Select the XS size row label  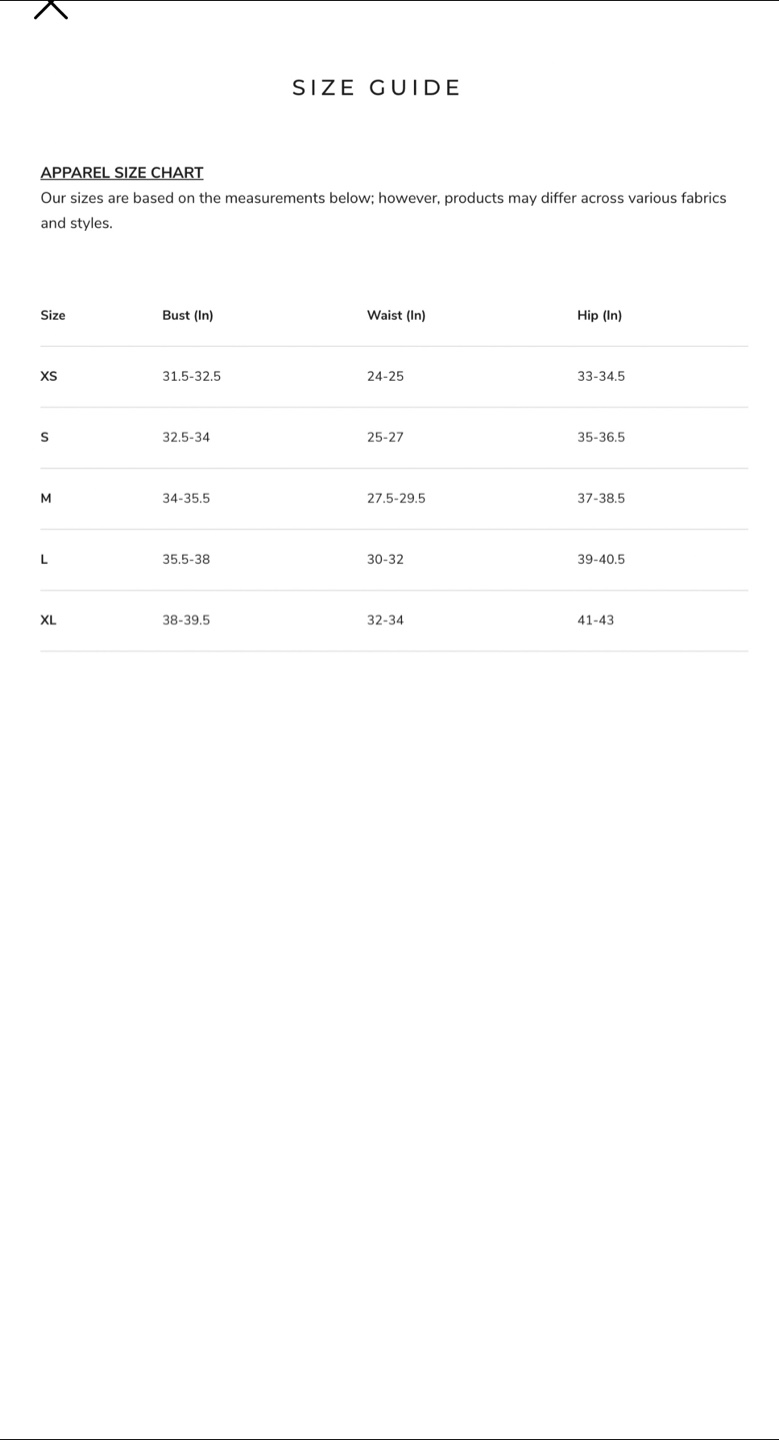(49, 376)
